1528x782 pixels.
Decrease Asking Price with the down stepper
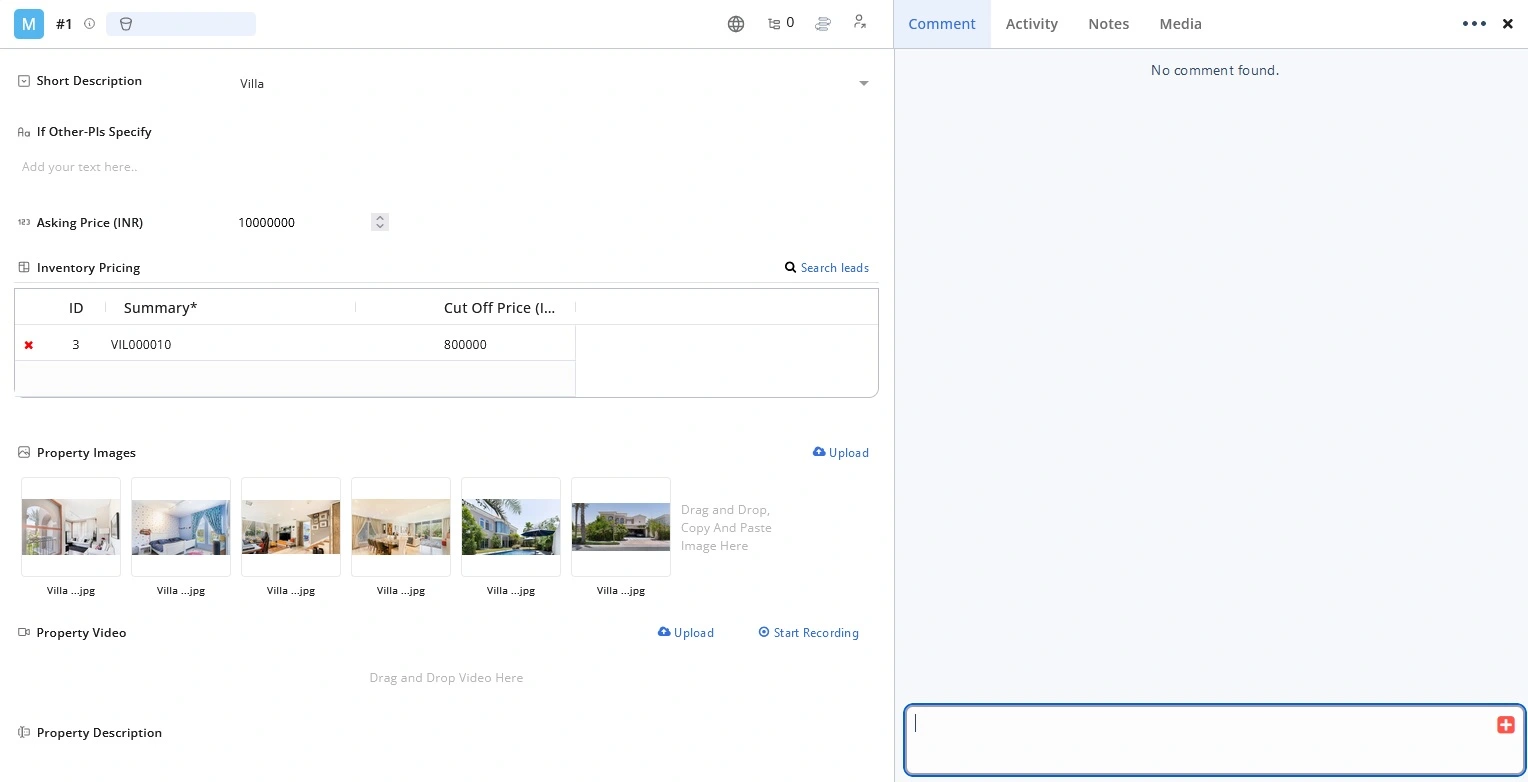tap(380, 227)
